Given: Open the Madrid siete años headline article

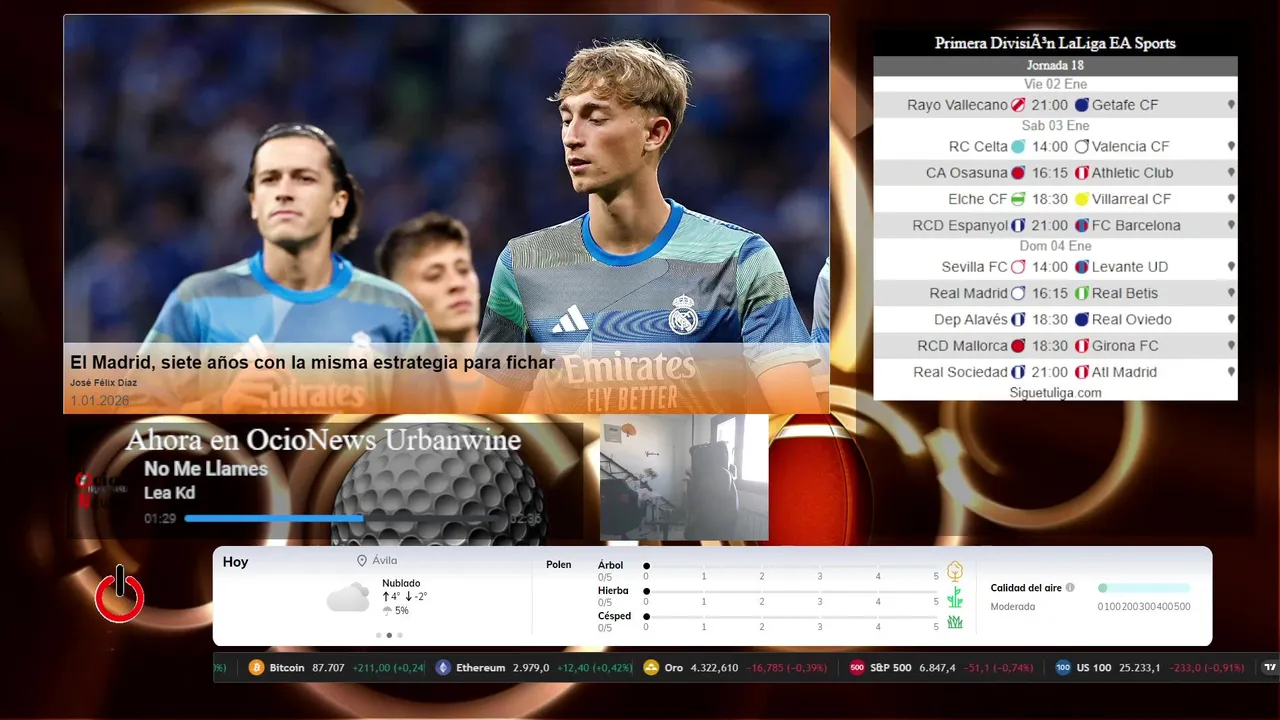Looking at the screenshot, I should pos(312,362).
